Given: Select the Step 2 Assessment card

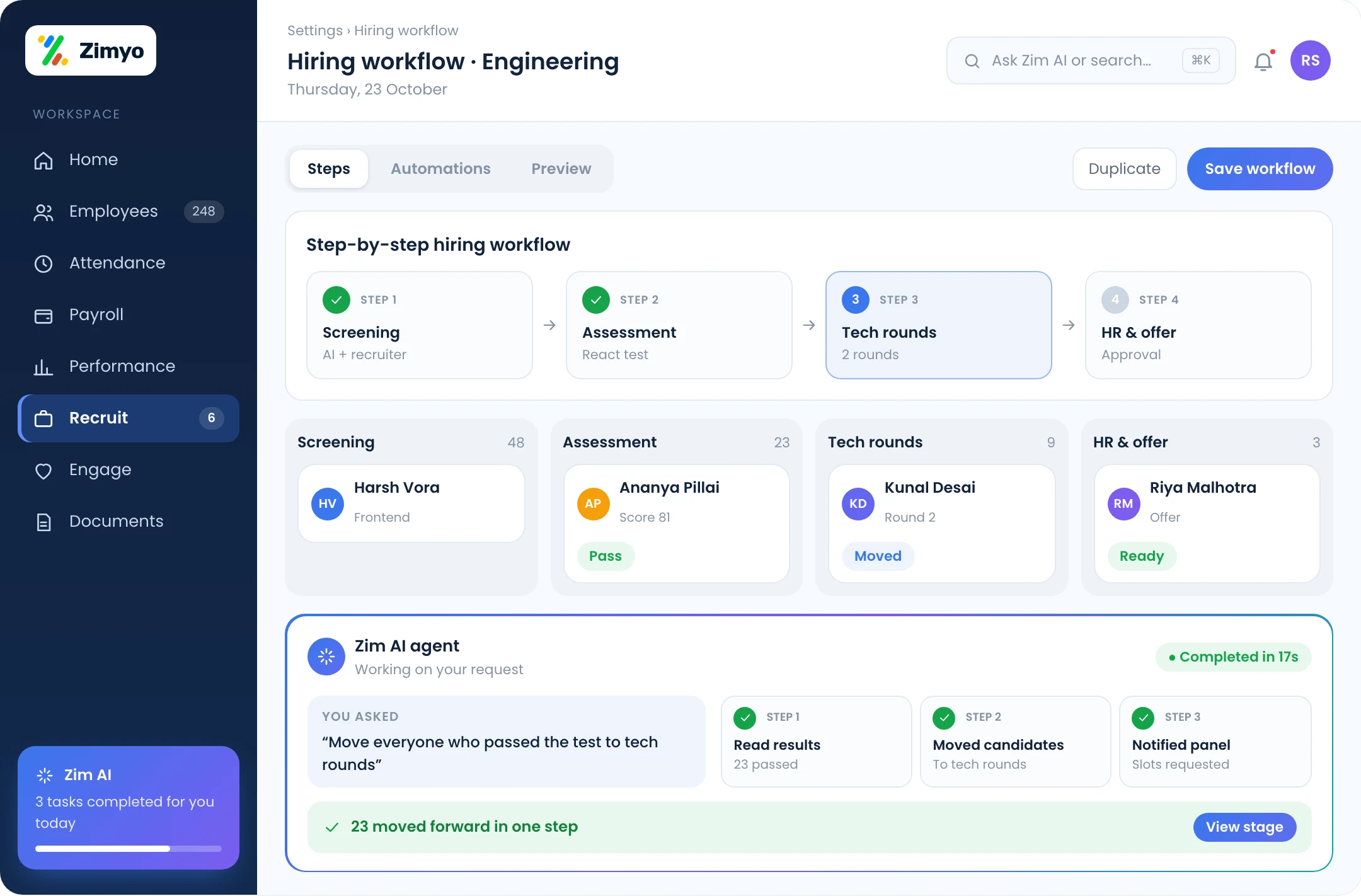Looking at the screenshot, I should 679,325.
